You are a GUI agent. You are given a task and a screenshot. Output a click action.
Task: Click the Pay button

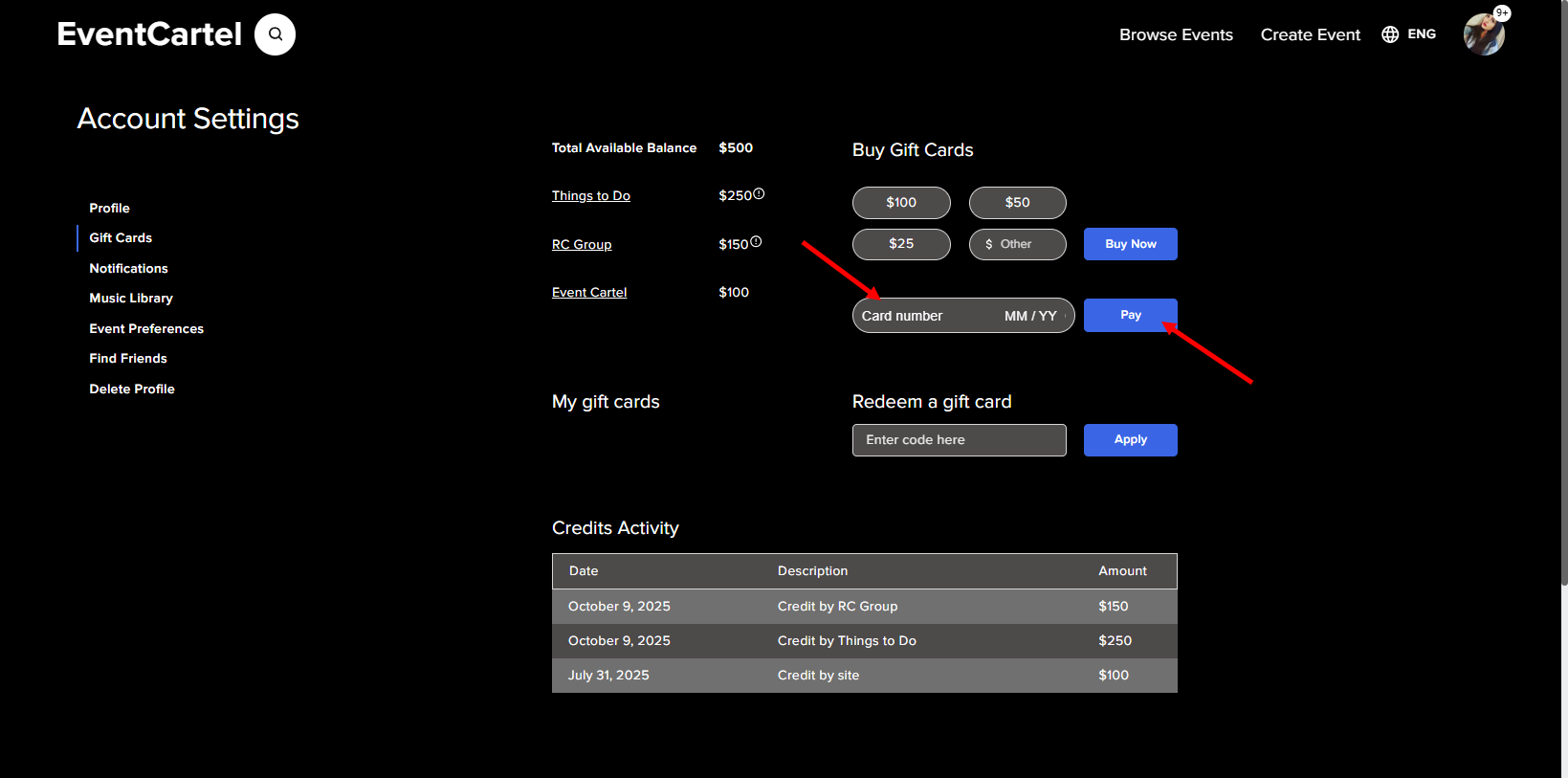click(1130, 315)
